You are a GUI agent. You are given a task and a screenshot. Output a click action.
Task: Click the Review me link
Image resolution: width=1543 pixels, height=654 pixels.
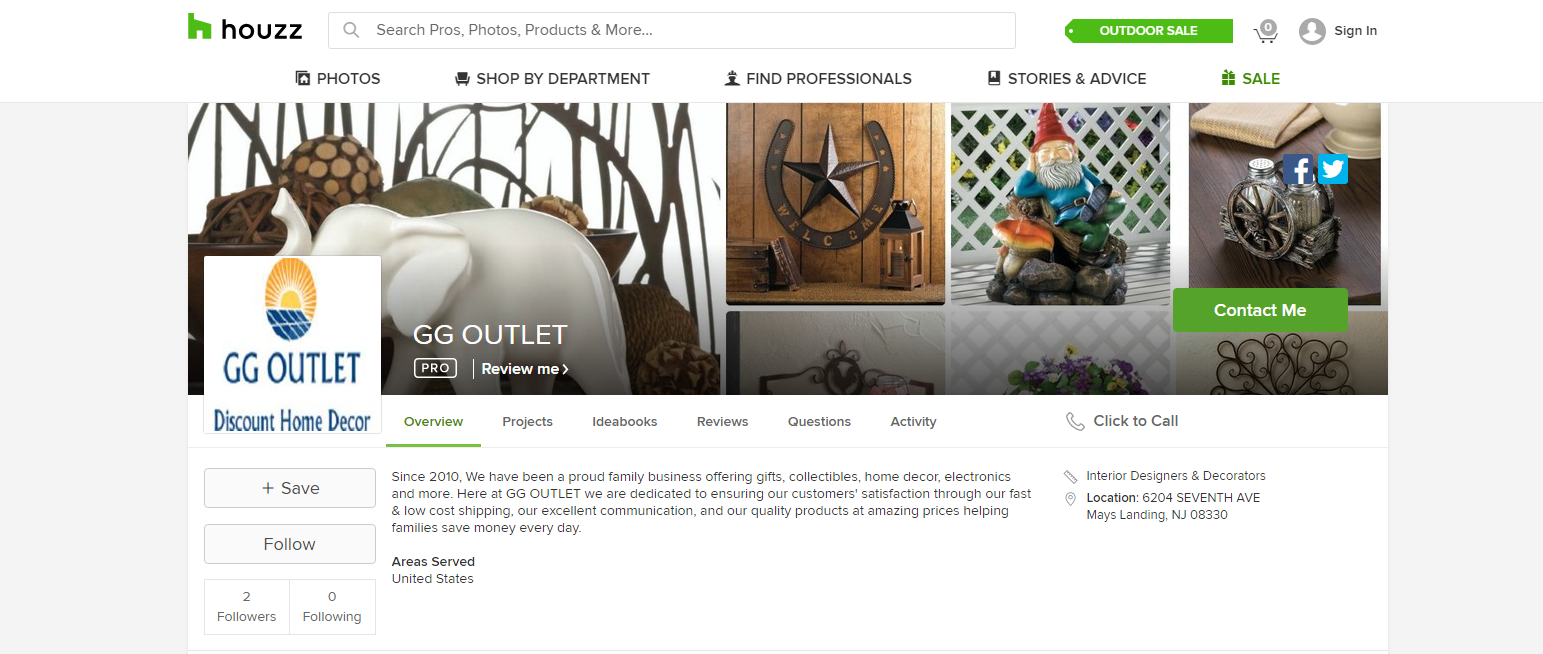click(x=525, y=369)
